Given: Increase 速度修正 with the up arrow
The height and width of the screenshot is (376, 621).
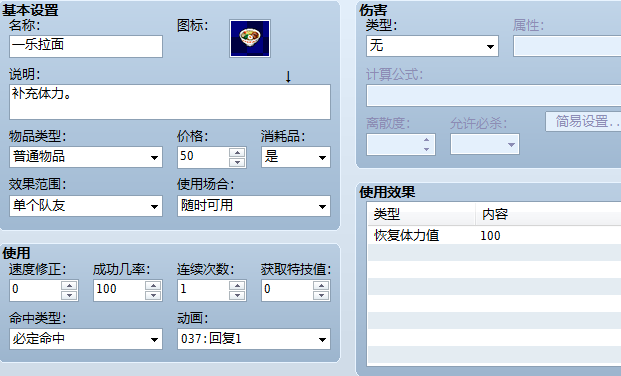Looking at the screenshot, I should click(x=69, y=286).
